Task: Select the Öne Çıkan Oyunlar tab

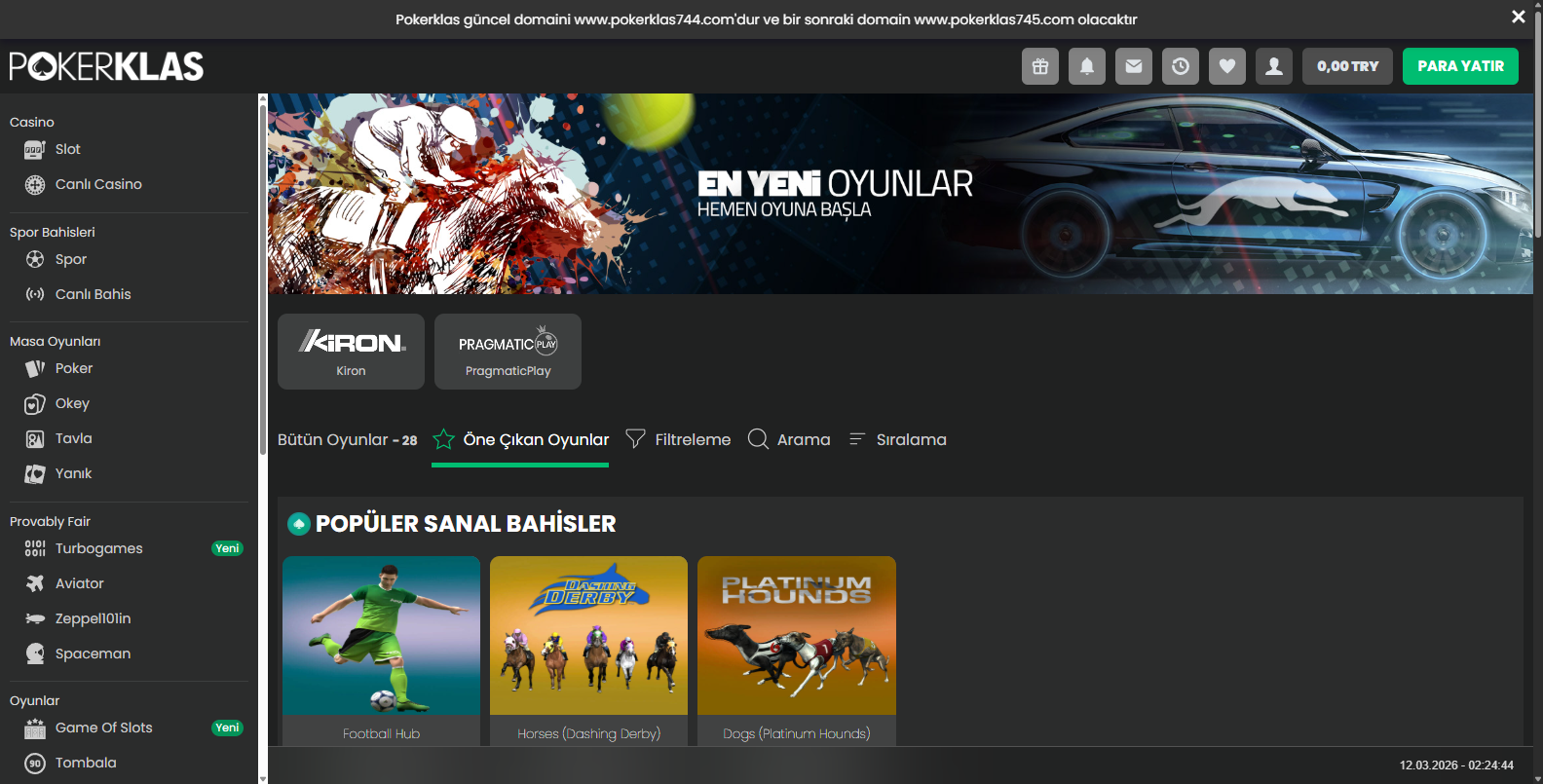Action: tap(520, 440)
